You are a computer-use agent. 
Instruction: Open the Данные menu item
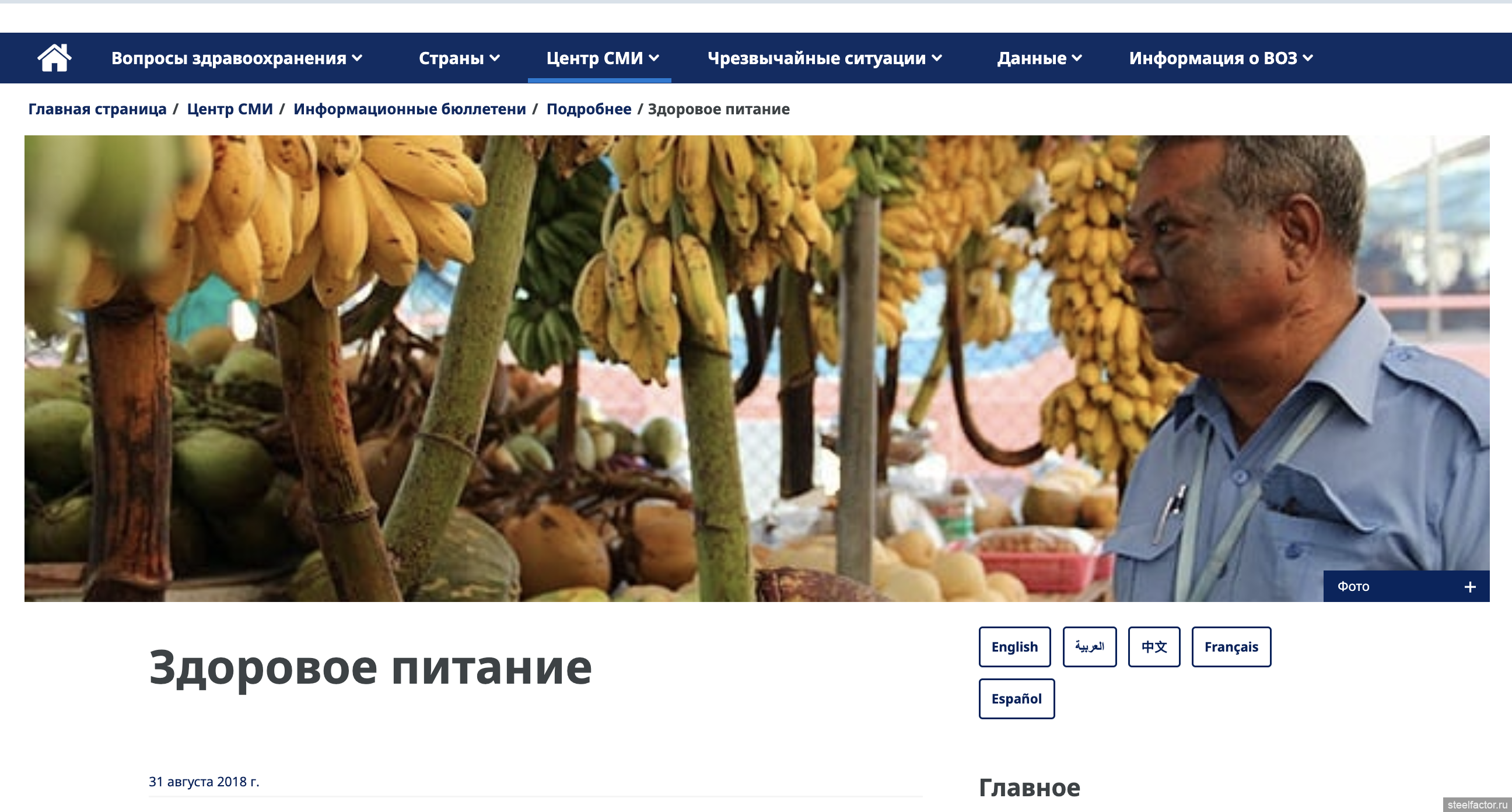point(1039,58)
